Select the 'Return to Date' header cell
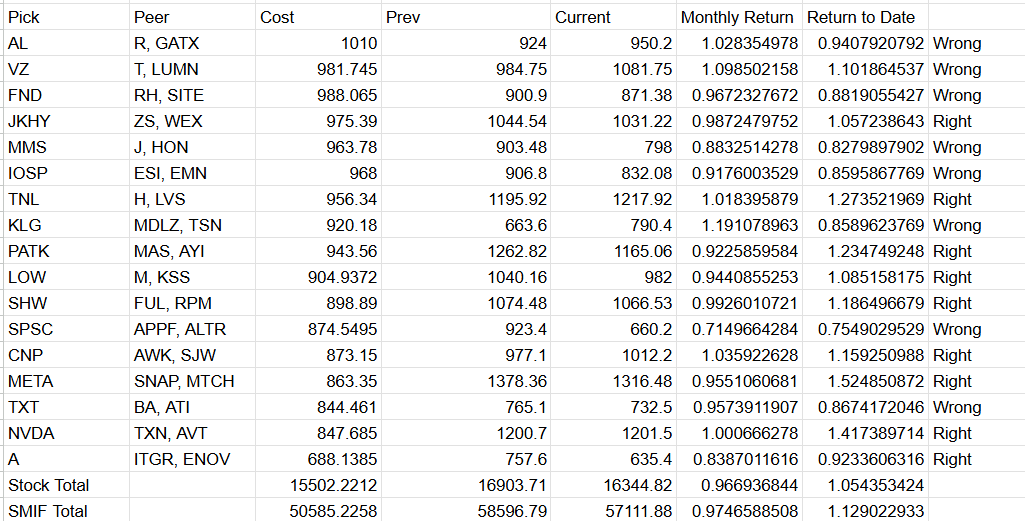 (x=865, y=17)
